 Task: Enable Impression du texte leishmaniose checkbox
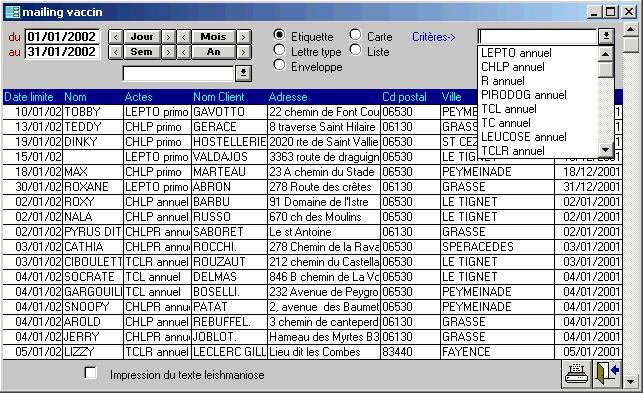pyautogui.click(x=90, y=373)
